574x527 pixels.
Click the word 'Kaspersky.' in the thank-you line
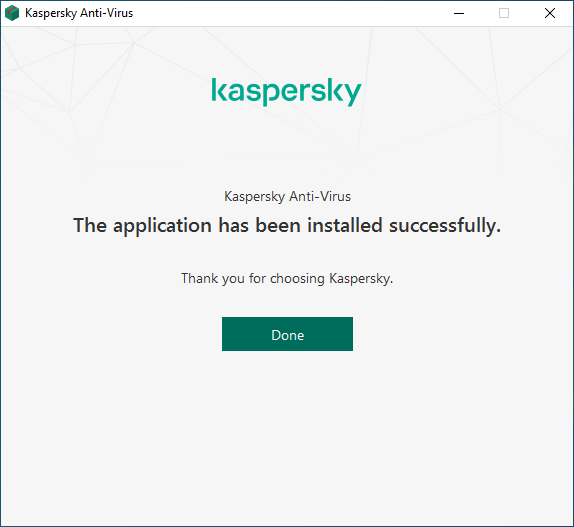click(x=361, y=279)
